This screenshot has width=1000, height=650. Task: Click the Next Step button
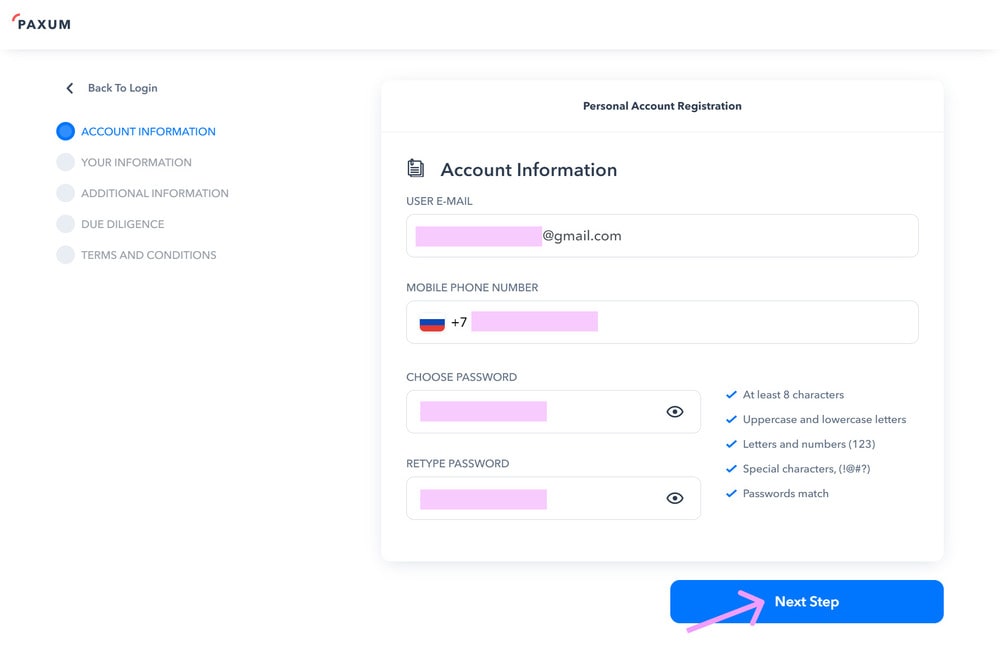[806, 602]
